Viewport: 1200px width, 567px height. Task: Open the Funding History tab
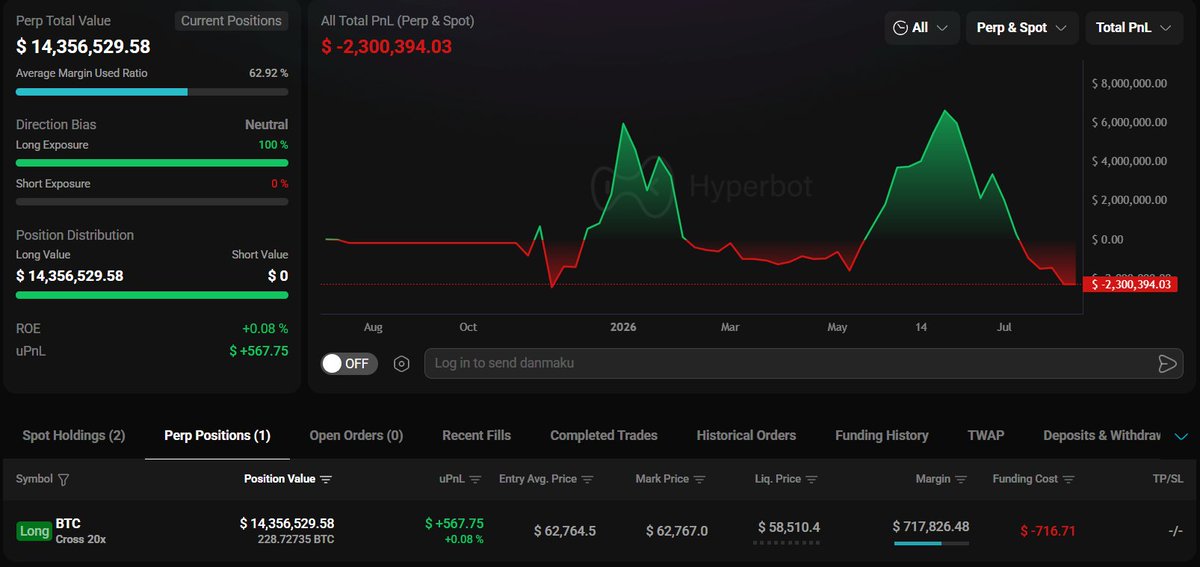pyautogui.click(x=882, y=435)
